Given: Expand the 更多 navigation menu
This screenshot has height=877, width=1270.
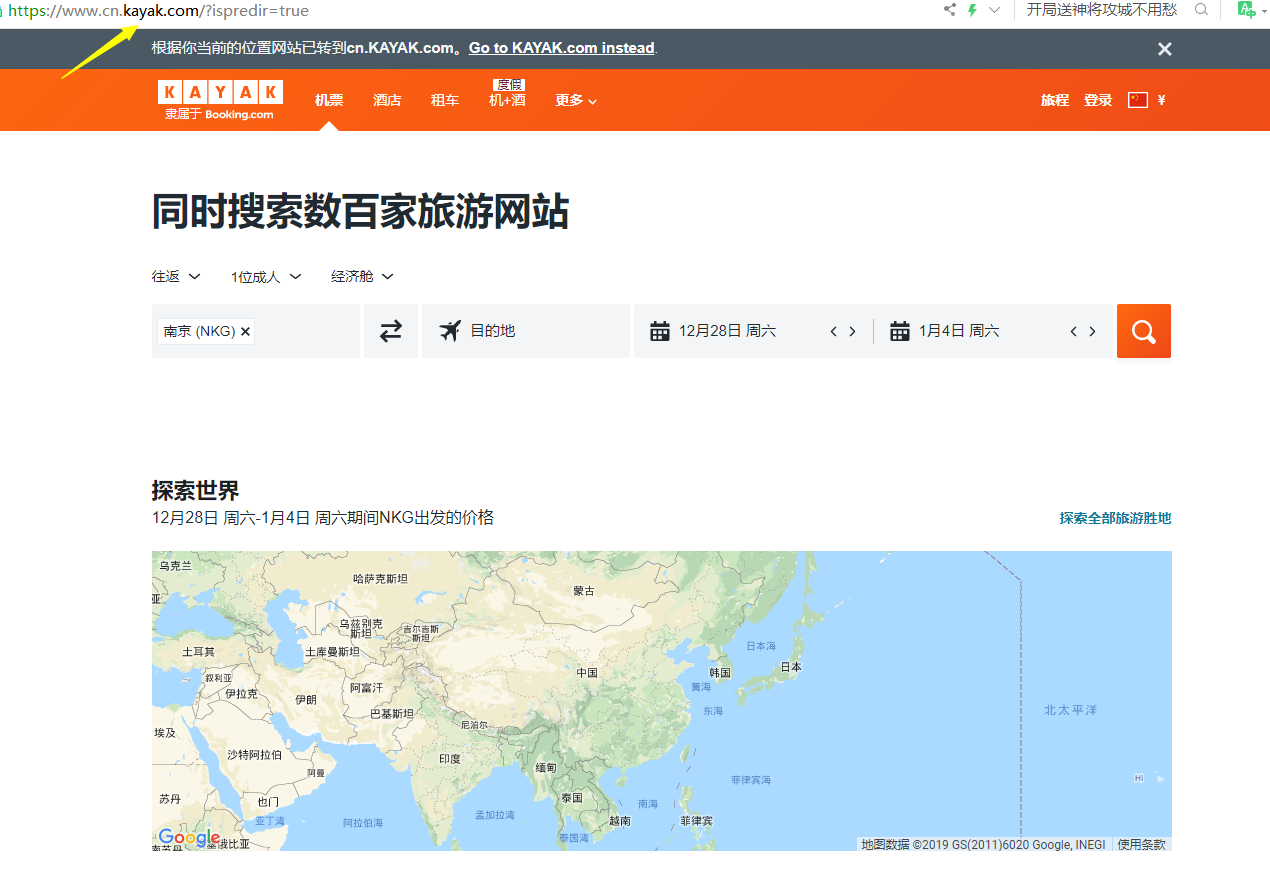Looking at the screenshot, I should (x=576, y=100).
